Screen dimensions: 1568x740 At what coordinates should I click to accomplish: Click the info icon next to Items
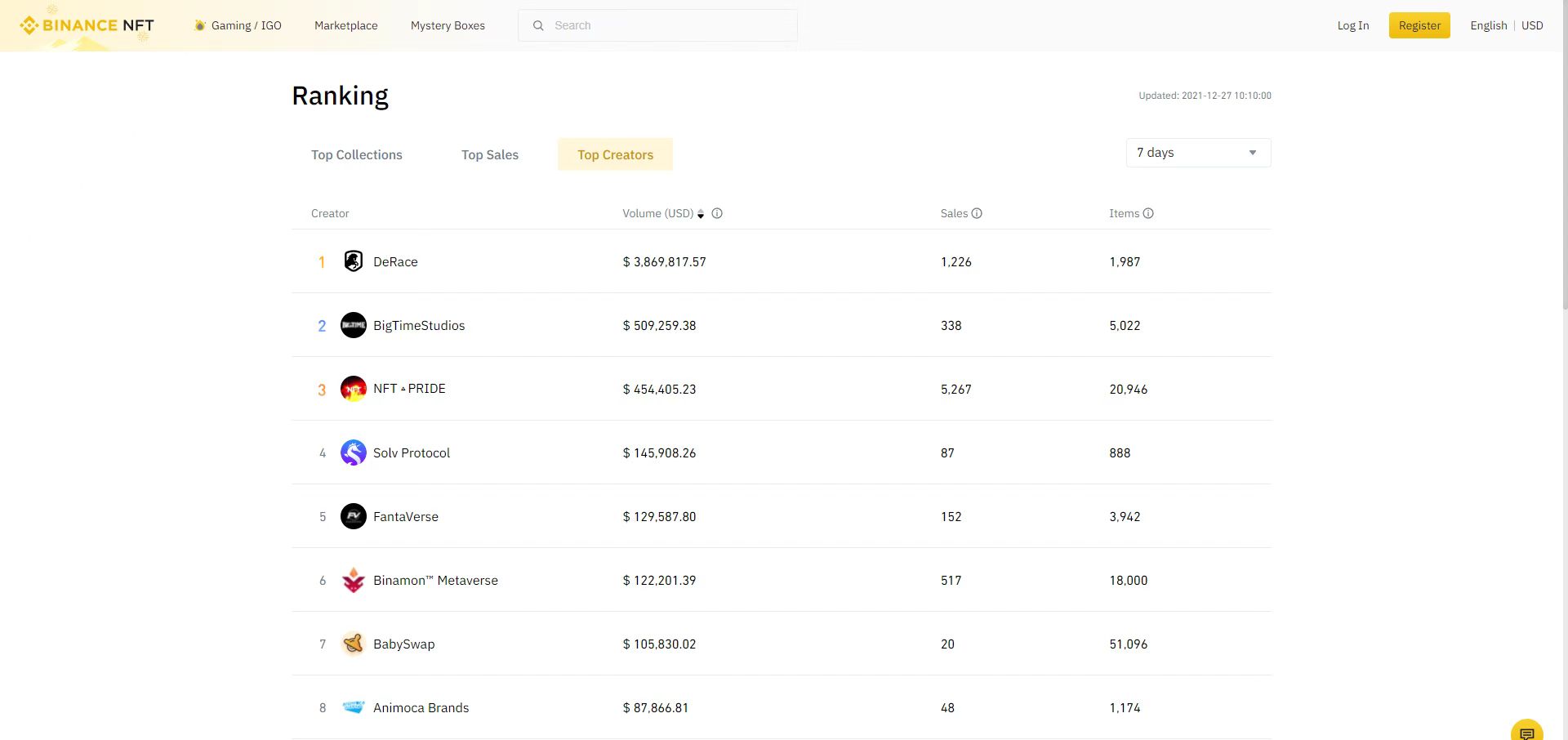point(1148,213)
